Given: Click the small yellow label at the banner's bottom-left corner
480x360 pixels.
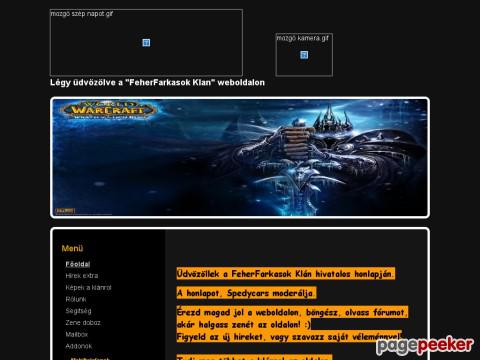Looking at the screenshot, I should [65, 211].
